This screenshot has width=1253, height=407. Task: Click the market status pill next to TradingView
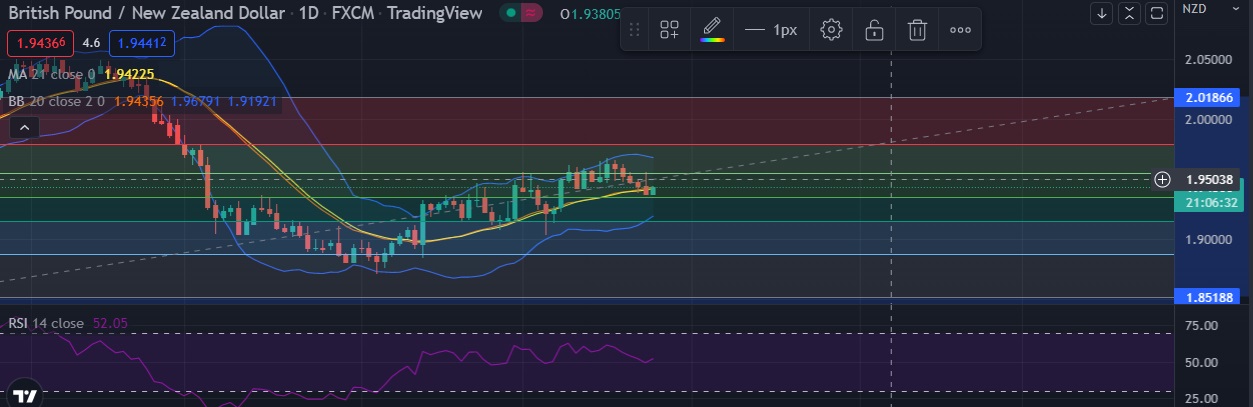pos(522,13)
